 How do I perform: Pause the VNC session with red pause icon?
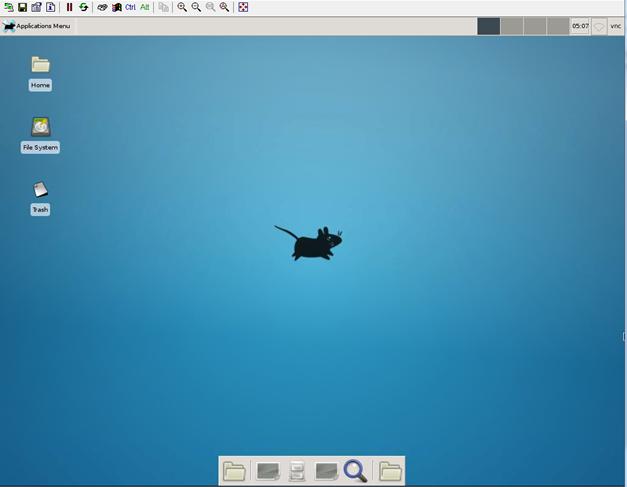pyautogui.click(x=69, y=7)
